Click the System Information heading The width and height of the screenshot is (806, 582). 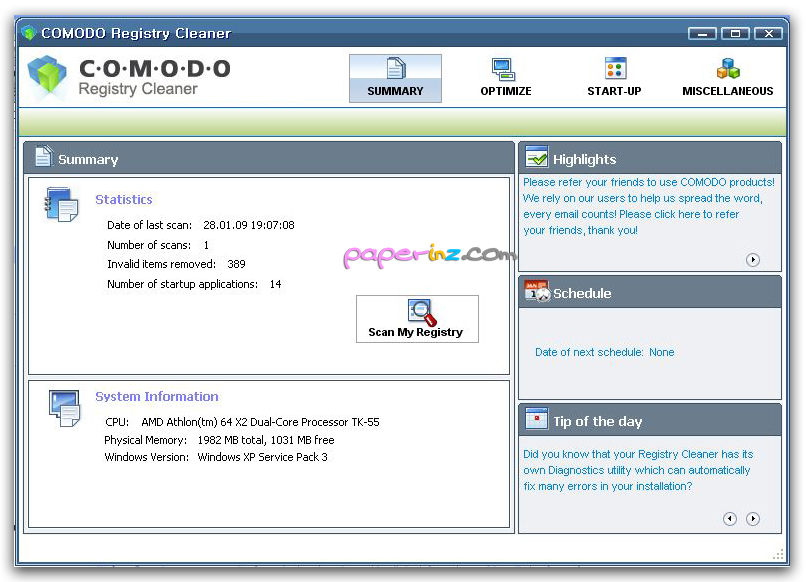pos(157,396)
